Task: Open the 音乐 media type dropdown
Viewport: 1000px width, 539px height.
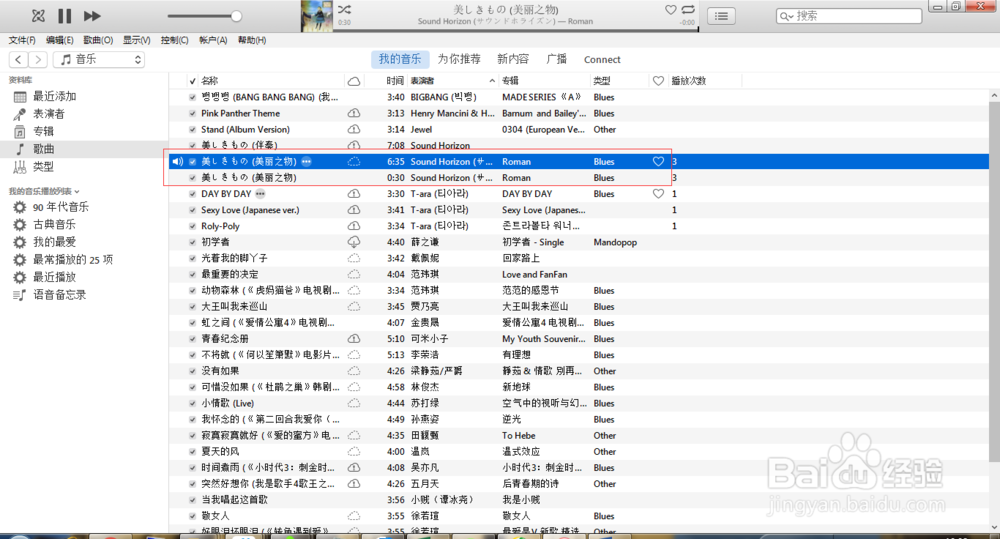Action: point(99,59)
